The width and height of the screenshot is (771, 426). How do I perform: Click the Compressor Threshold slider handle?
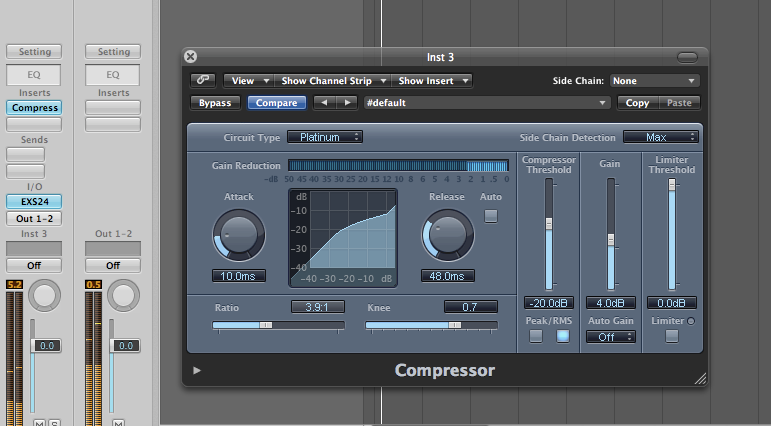click(x=549, y=224)
